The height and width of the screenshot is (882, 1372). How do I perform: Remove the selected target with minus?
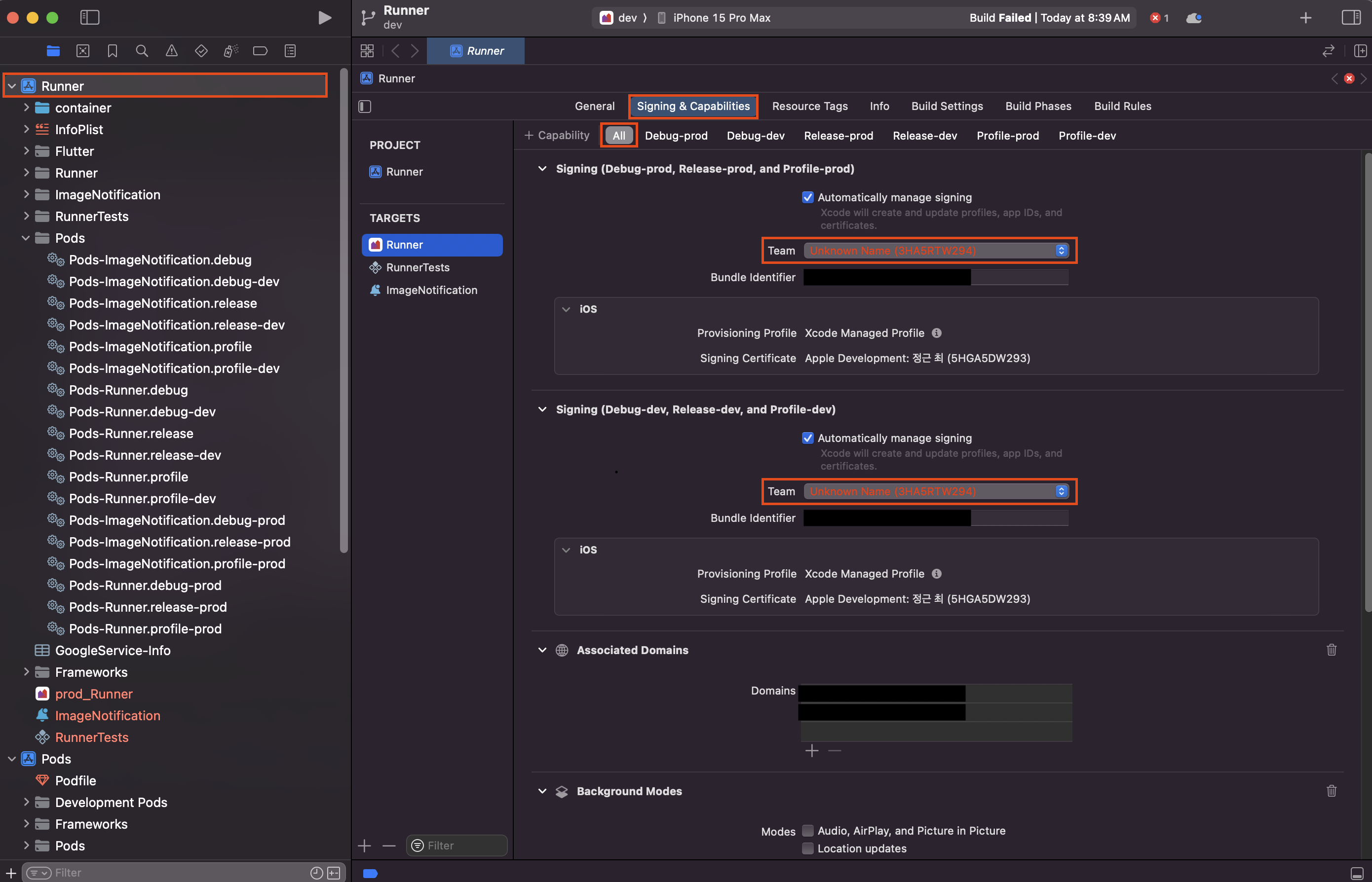coord(389,845)
